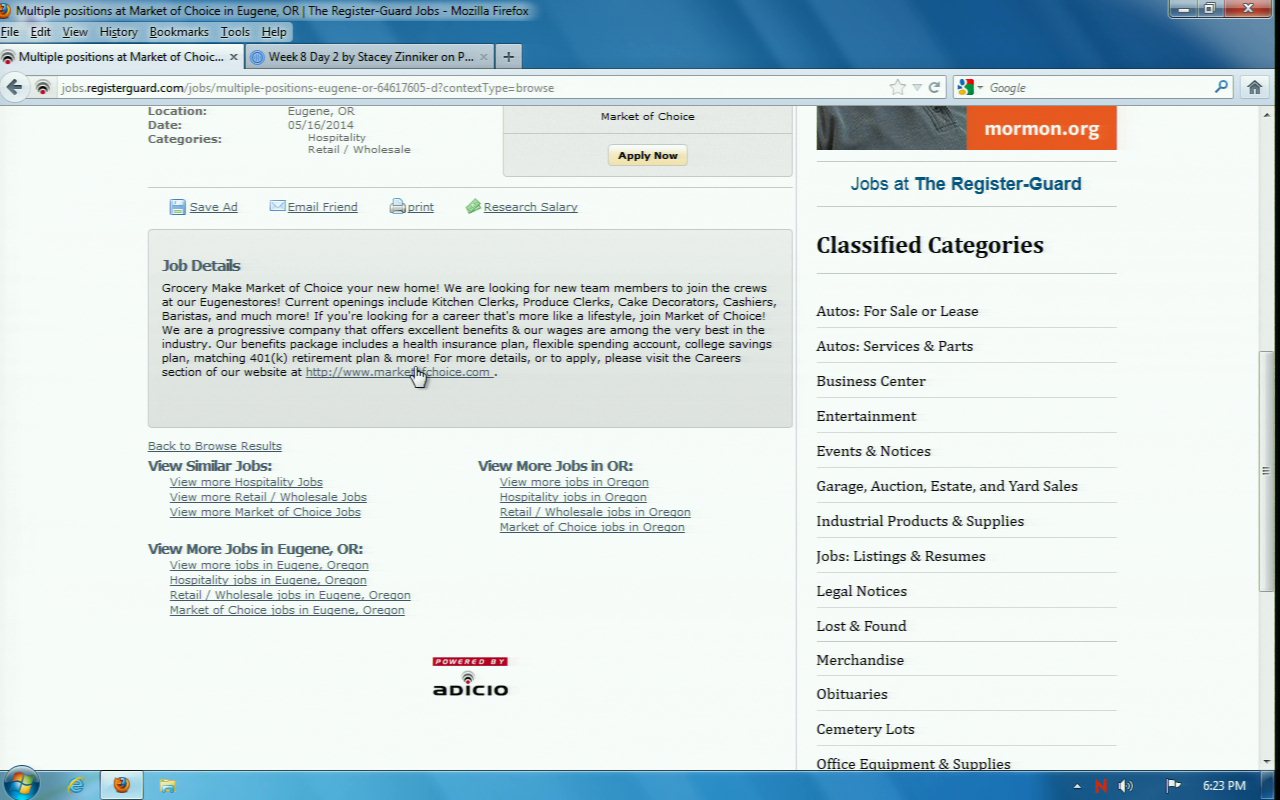Open a new tab with the plus button
This screenshot has width=1280, height=800.
508,57
